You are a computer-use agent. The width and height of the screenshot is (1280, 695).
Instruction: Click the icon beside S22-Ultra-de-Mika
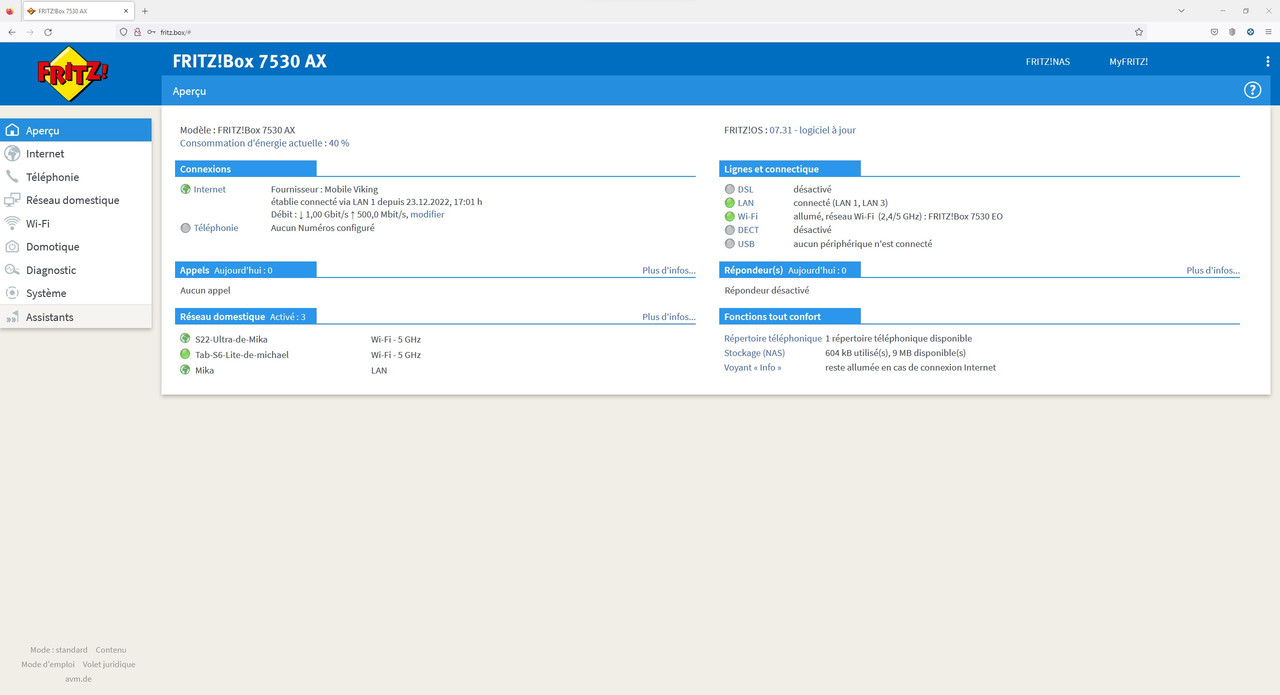pyautogui.click(x=185, y=339)
